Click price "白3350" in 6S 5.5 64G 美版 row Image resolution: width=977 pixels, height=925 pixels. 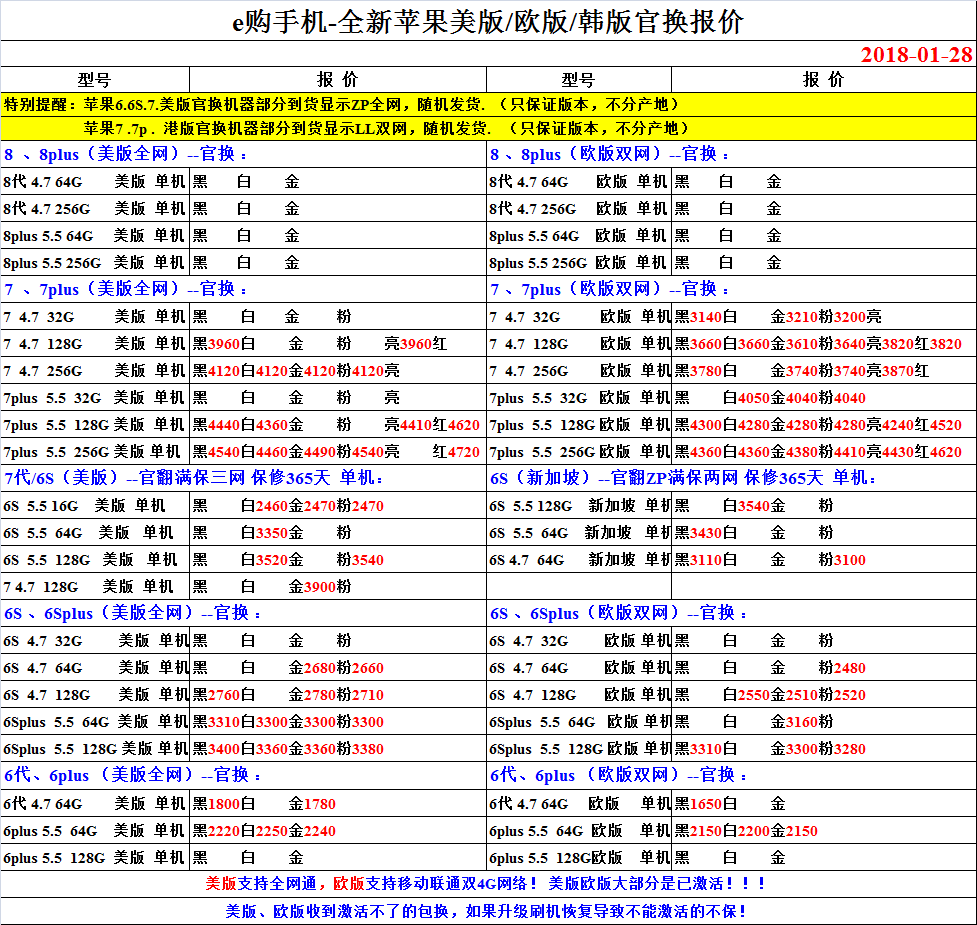[x=264, y=533]
